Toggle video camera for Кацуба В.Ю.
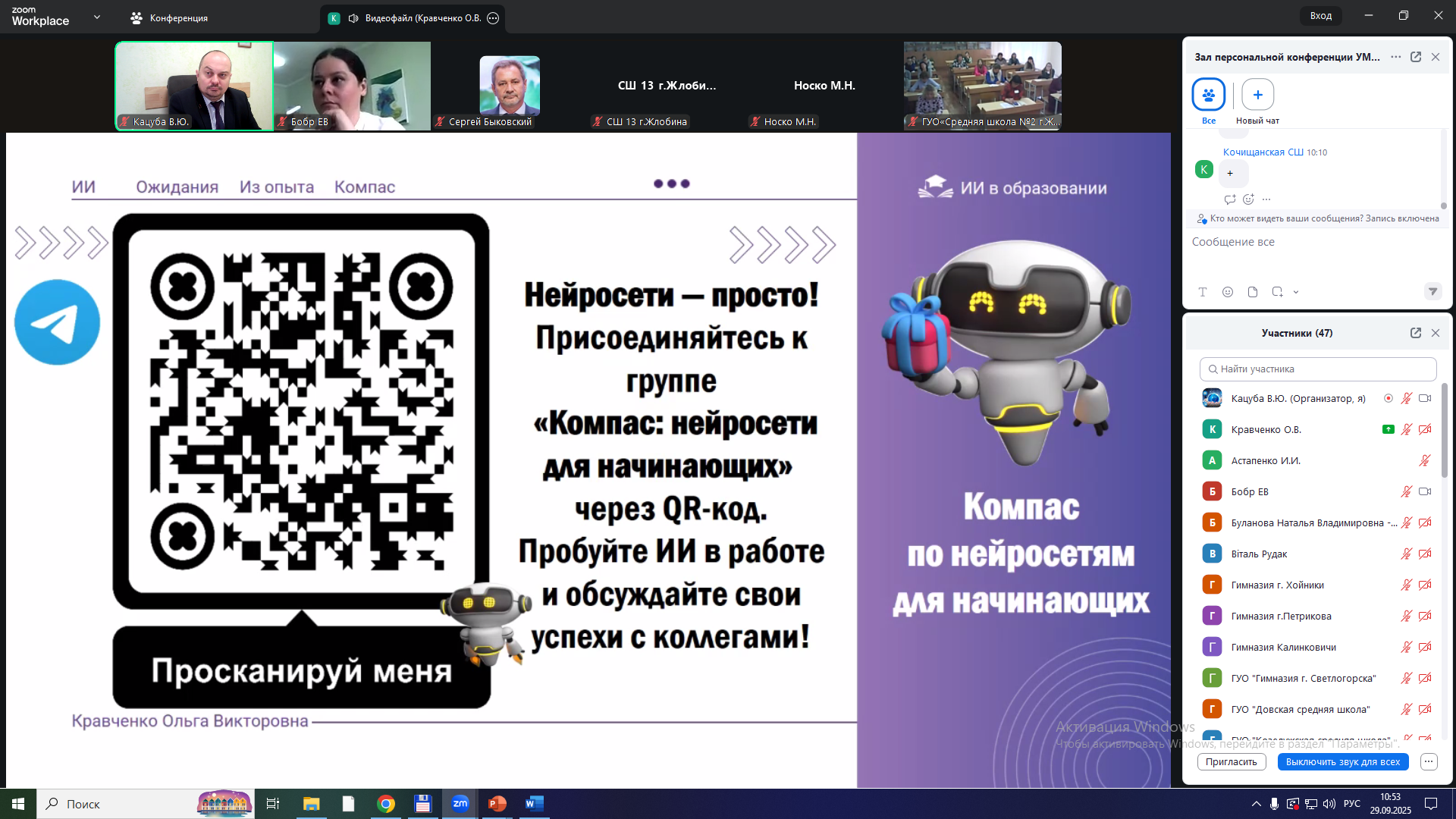This screenshot has height=819, width=1456. click(x=1425, y=398)
